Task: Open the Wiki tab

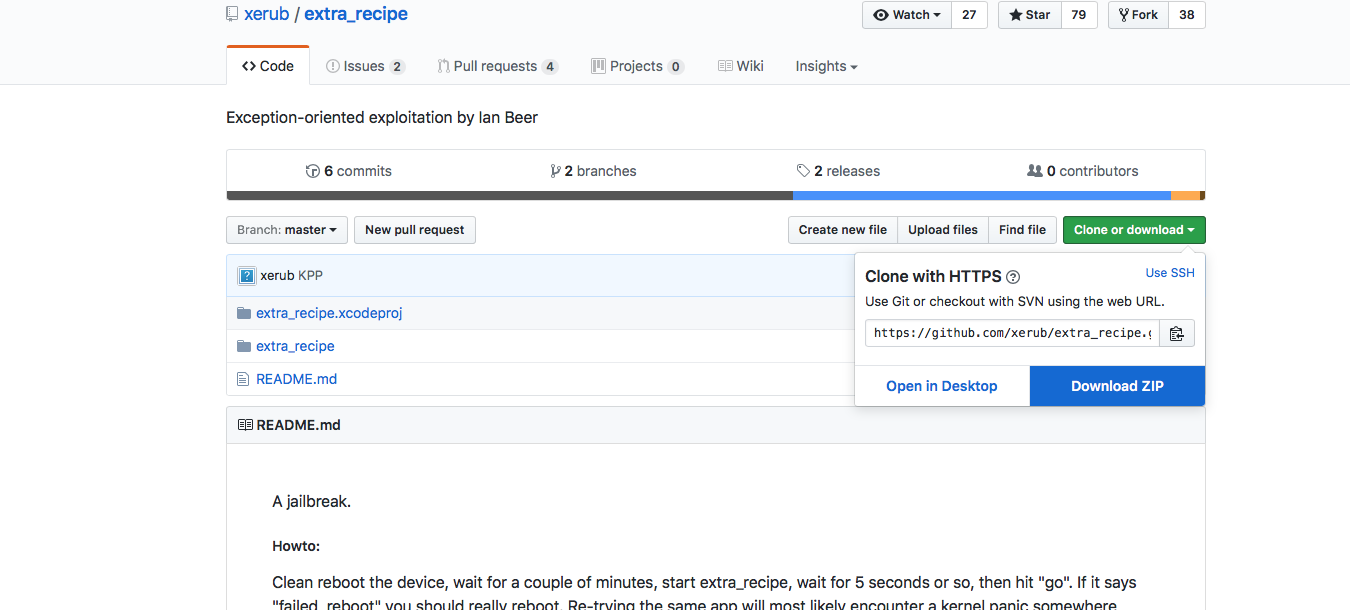Action: (741, 66)
